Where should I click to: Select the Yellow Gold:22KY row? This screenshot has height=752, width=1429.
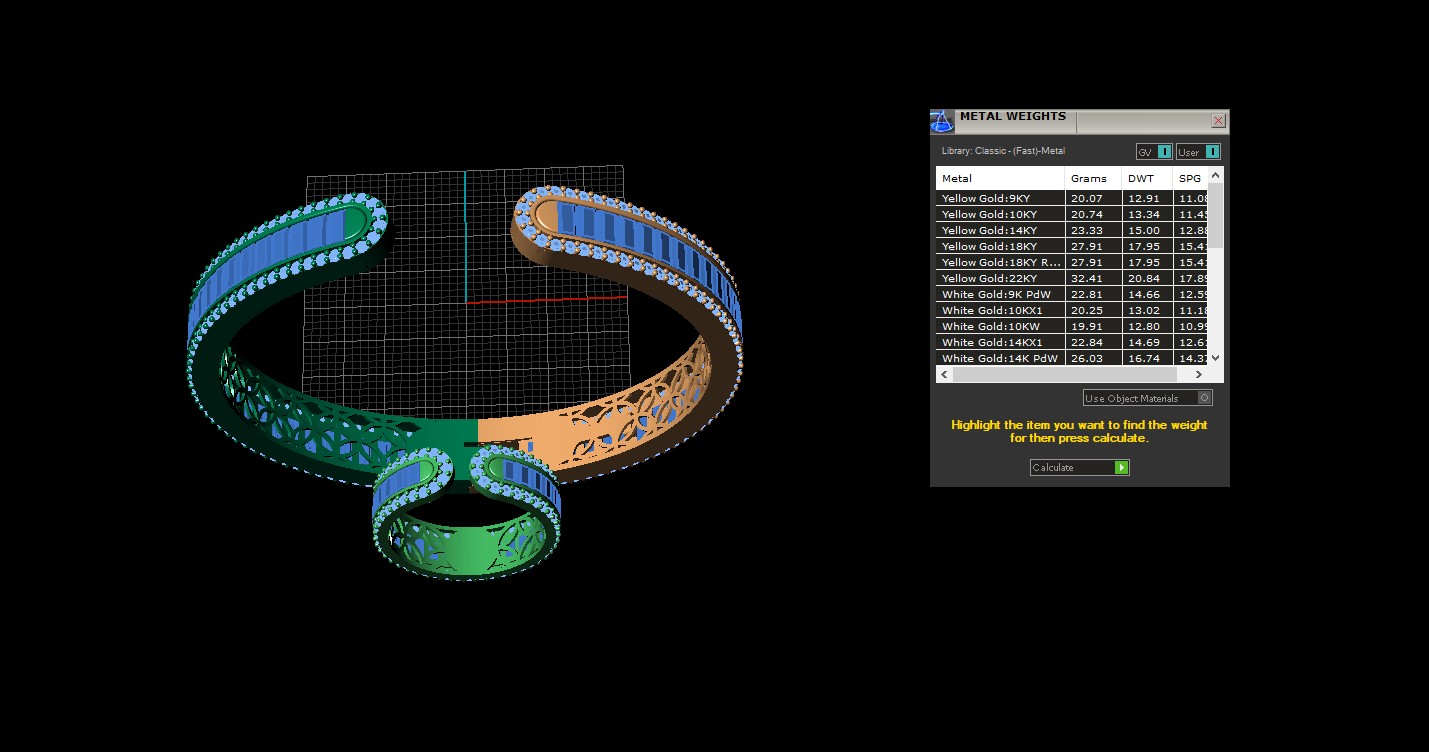click(1072, 278)
